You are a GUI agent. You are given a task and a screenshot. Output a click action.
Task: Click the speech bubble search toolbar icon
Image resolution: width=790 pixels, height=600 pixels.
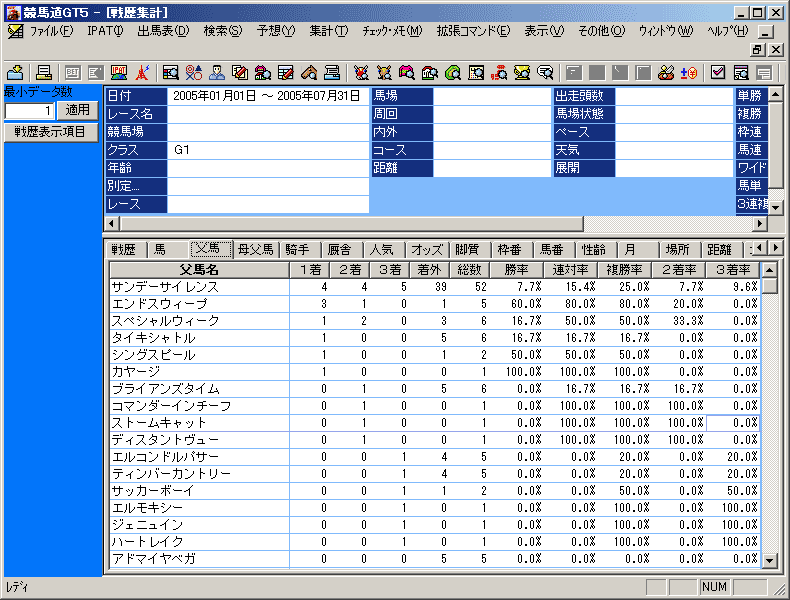[546, 72]
